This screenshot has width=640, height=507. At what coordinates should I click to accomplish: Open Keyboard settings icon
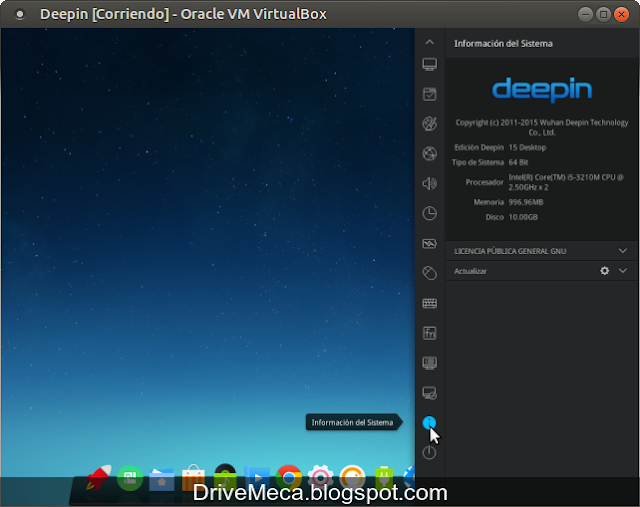tap(429, 303)
